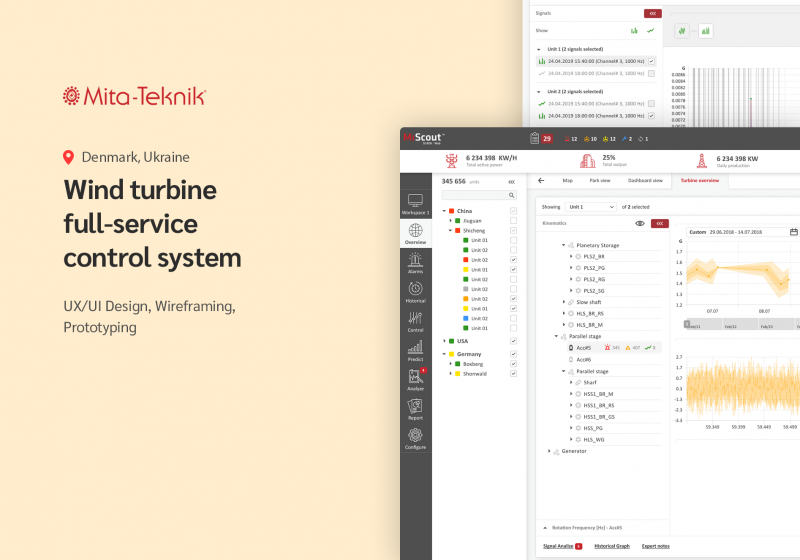
Task: Click Acc#5 red alarm count icon
Action: click(x=607, y=348)
